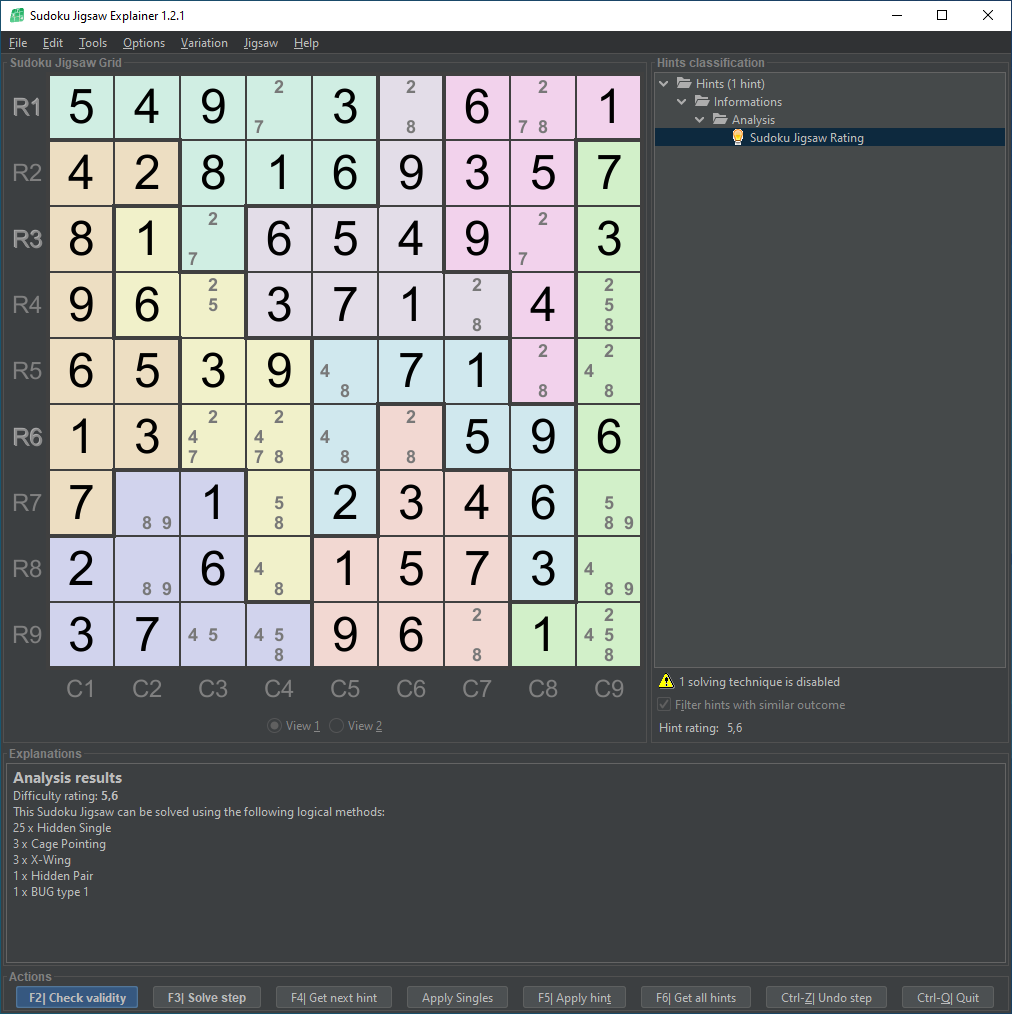1012x1014 pixels.
Task: Select grid cell R8C4 with candidates 4,8
Action: pyautogui.click(x=279, y=568)
